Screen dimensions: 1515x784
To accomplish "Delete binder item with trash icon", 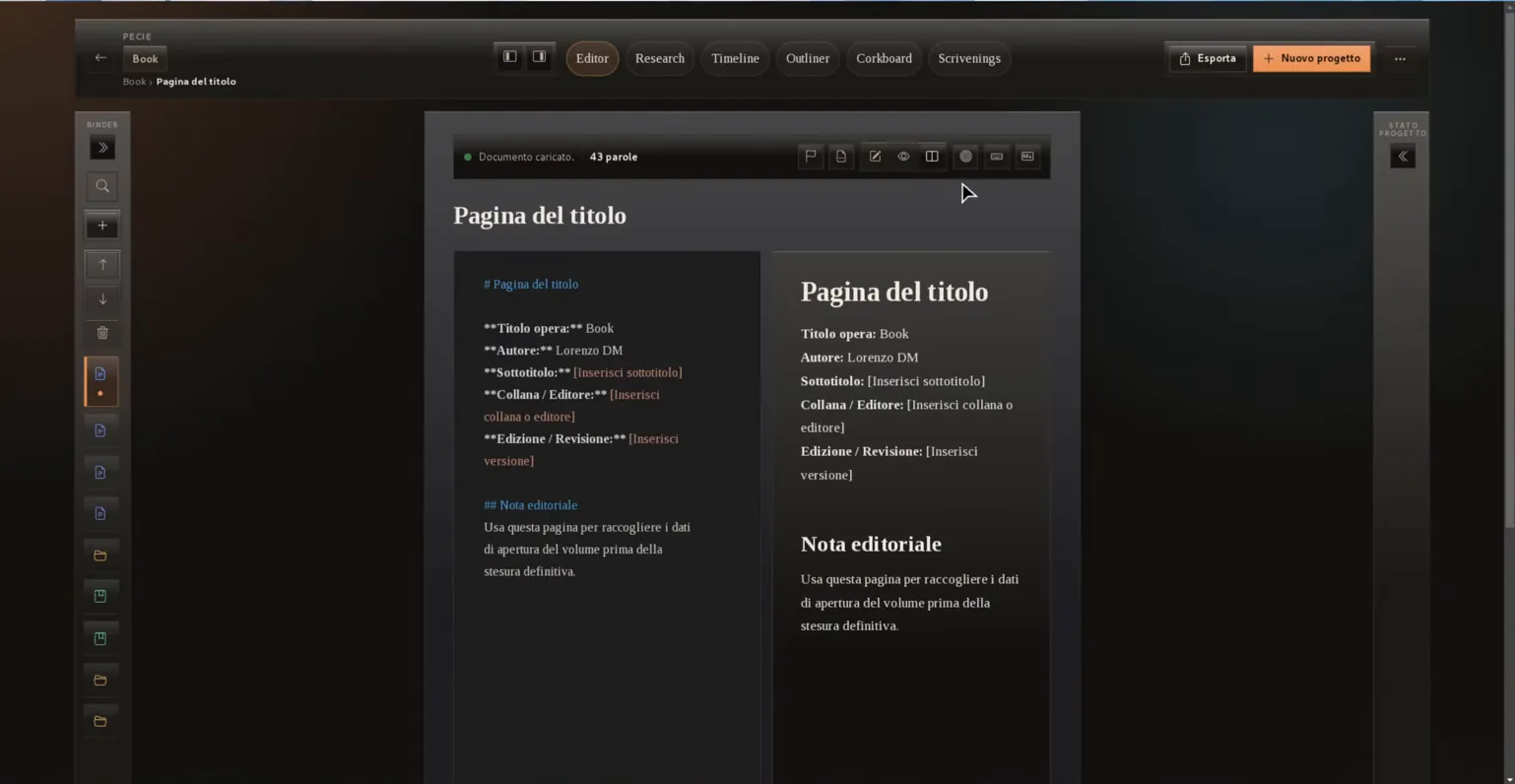I will tap(102, 333).
